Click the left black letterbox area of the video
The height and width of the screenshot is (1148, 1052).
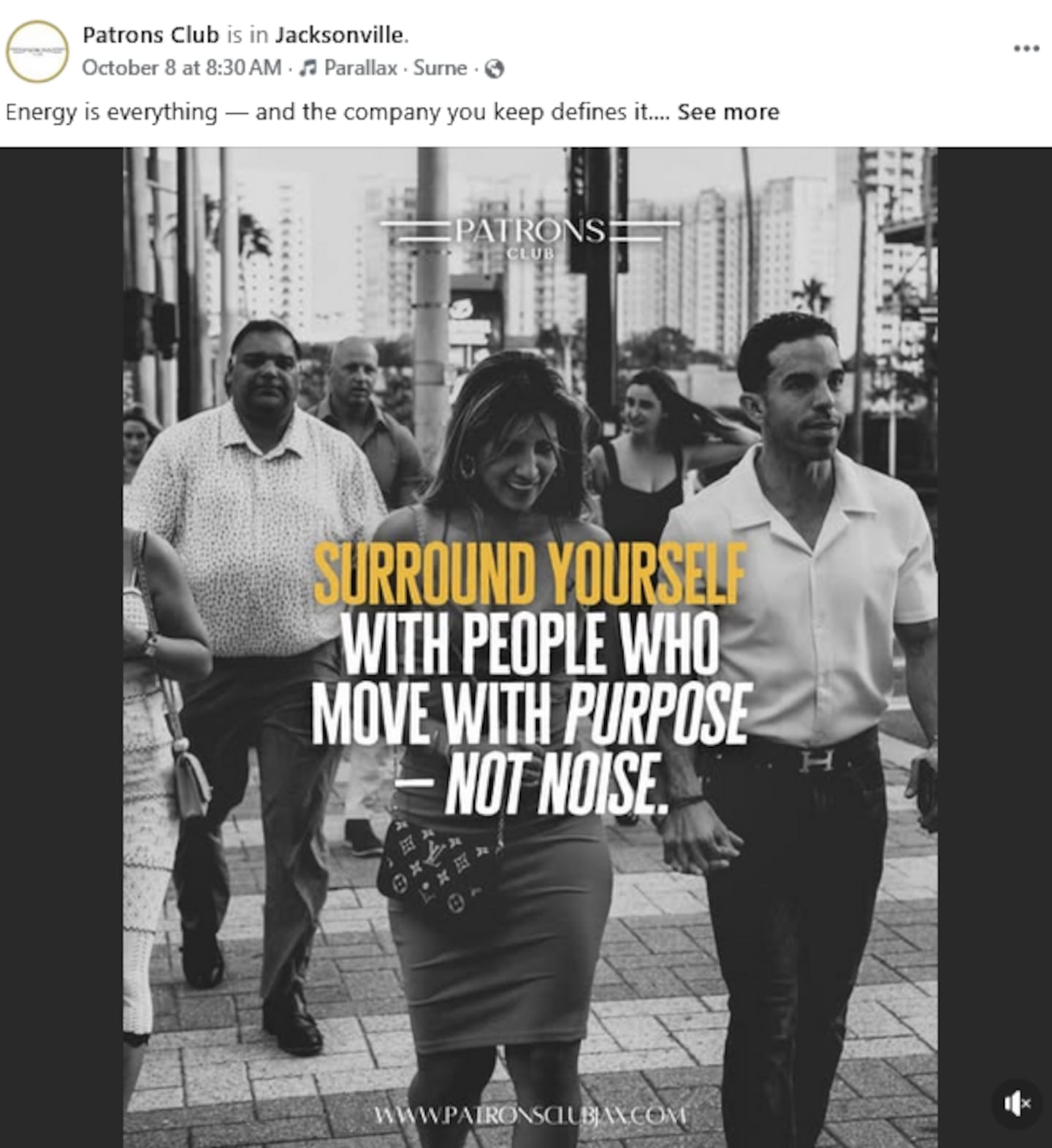[61, 647]
